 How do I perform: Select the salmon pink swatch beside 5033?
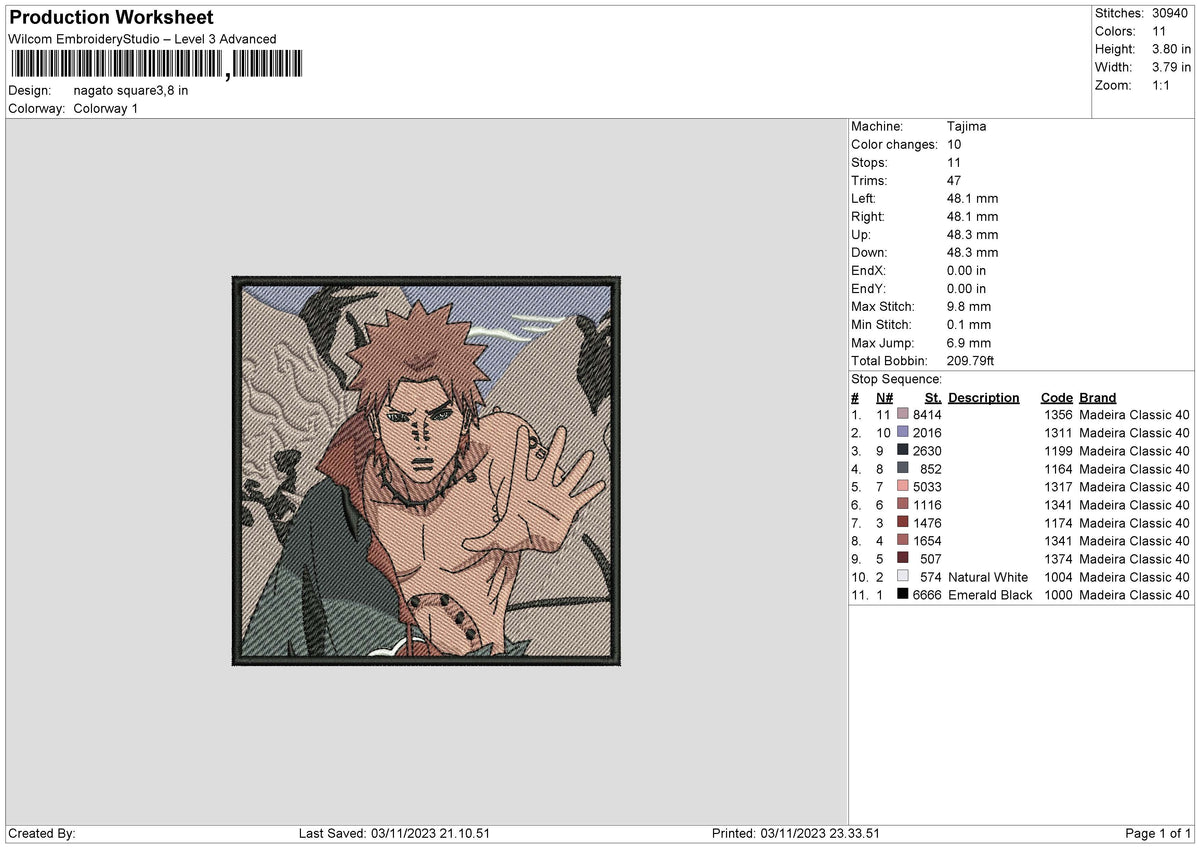point(903,487)
